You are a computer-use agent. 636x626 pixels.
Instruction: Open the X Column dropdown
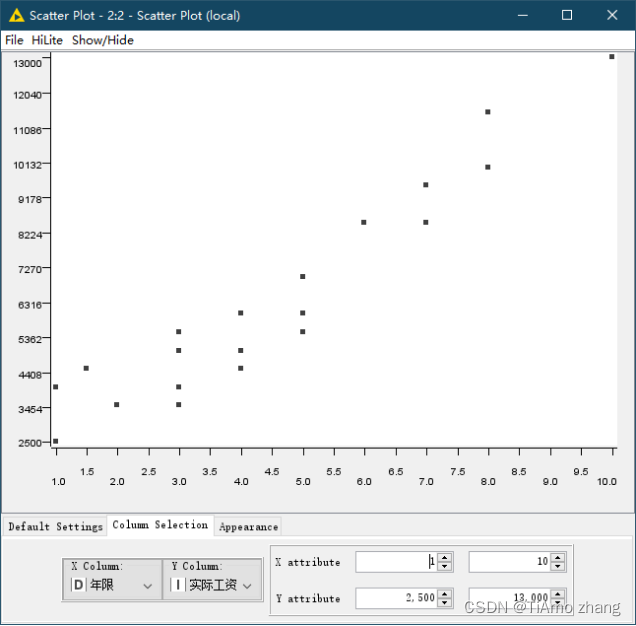point(112,585)
